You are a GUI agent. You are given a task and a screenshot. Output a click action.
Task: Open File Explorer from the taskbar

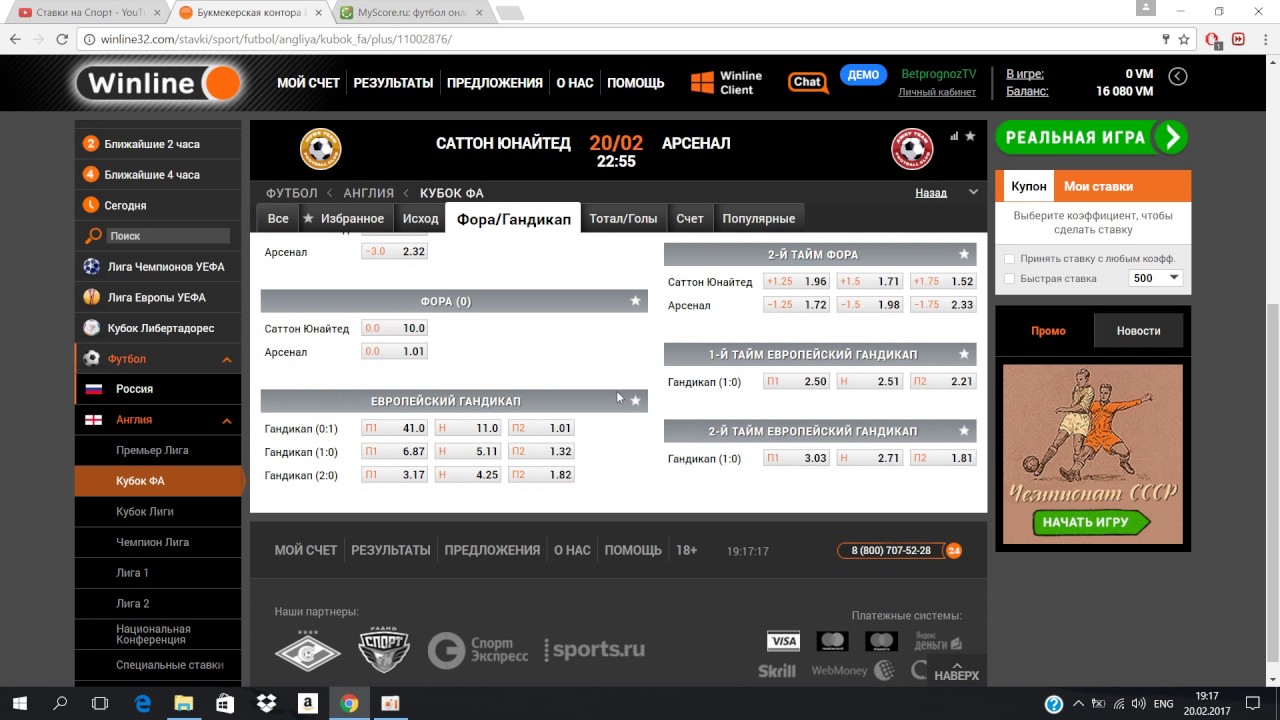tap(183, 703)
